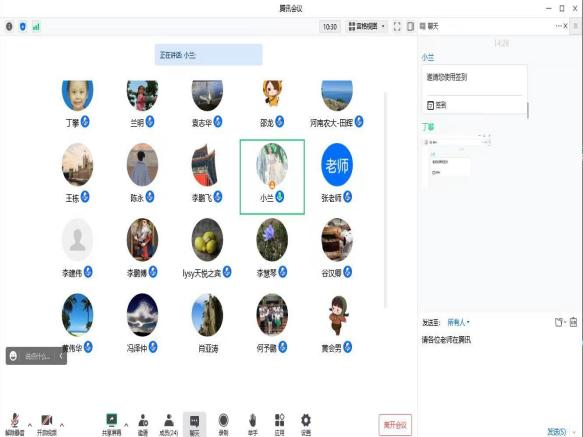Send the chat message with 发送
583x437 pixels.
pos(557,431)
